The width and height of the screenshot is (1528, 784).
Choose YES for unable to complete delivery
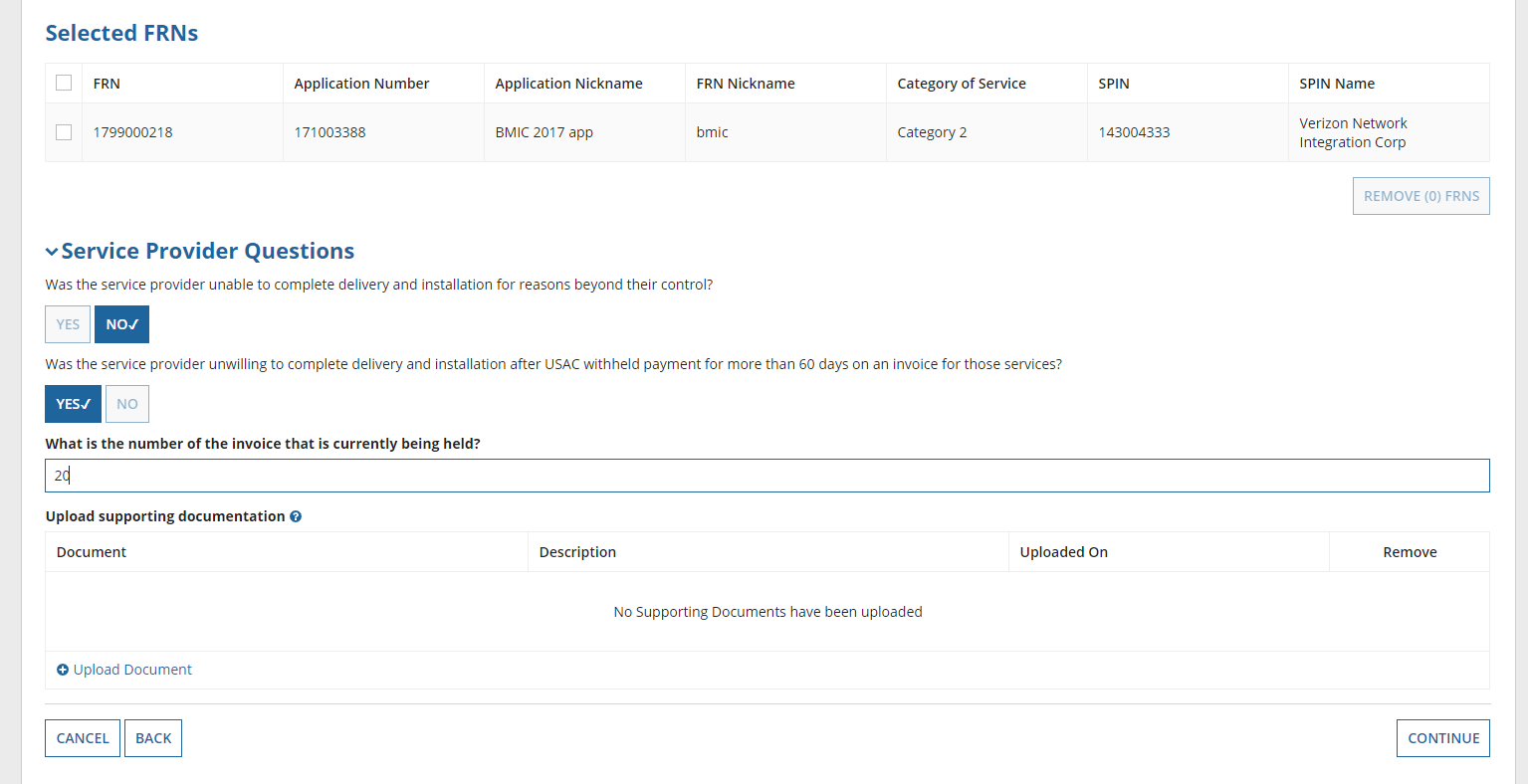tap(68, 324)
